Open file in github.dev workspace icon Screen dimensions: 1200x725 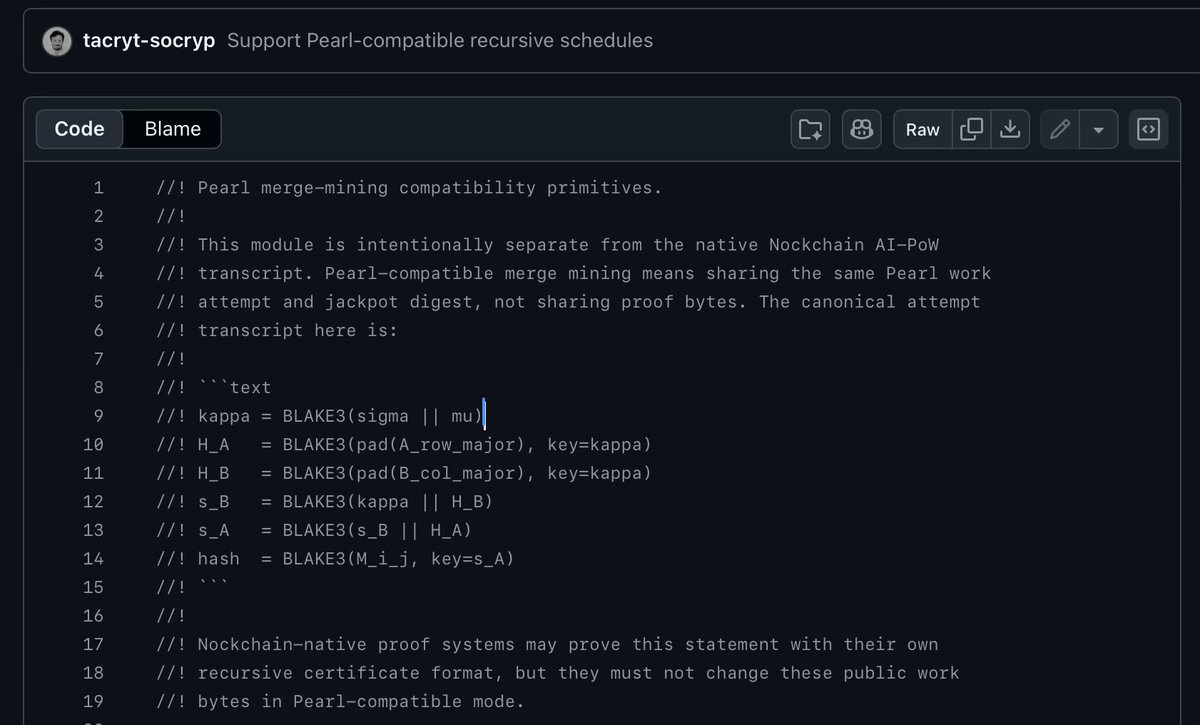coord(810,129)
